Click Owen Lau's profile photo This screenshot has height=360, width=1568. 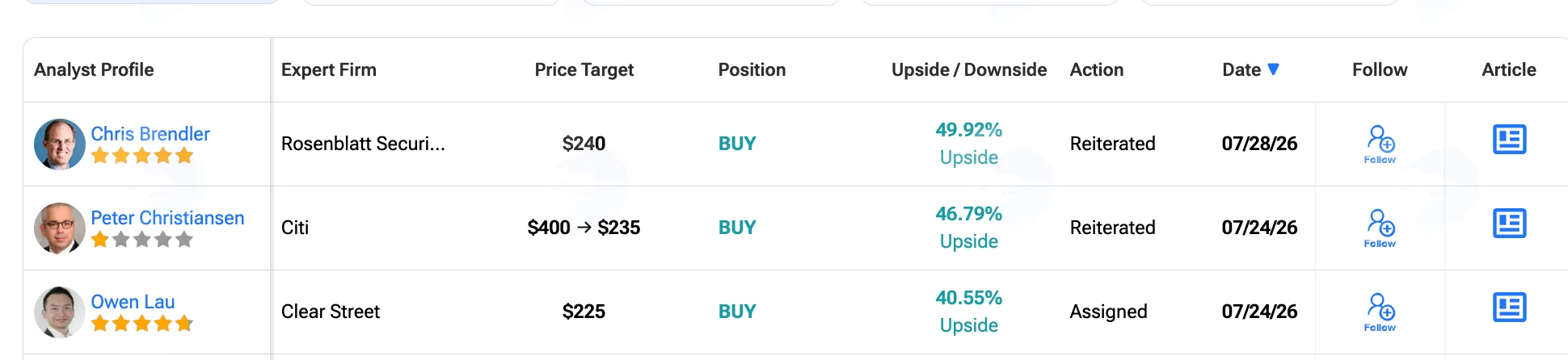[x=60, y=312]
